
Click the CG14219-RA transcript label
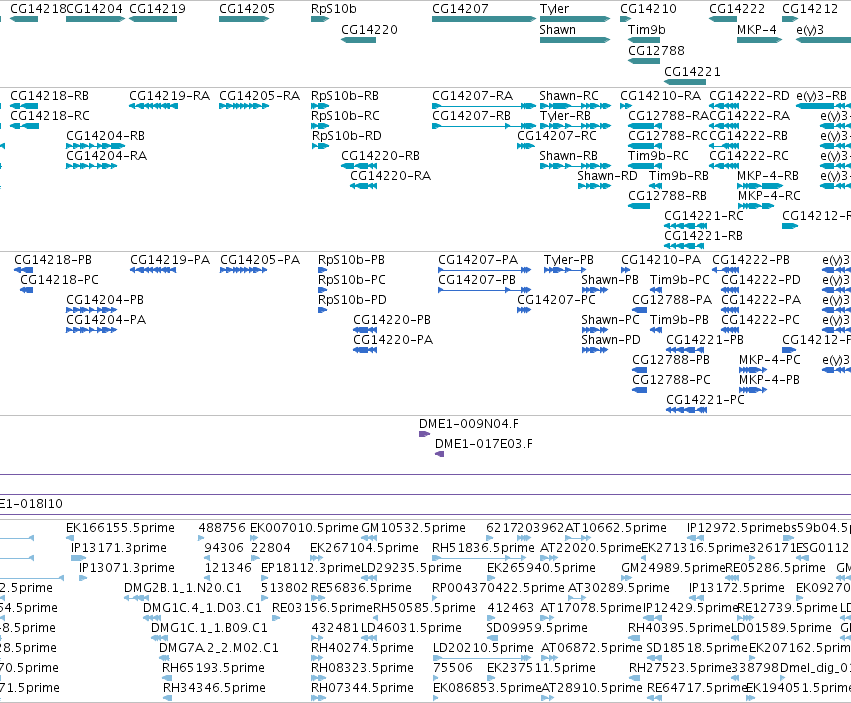tap(169, 96)
